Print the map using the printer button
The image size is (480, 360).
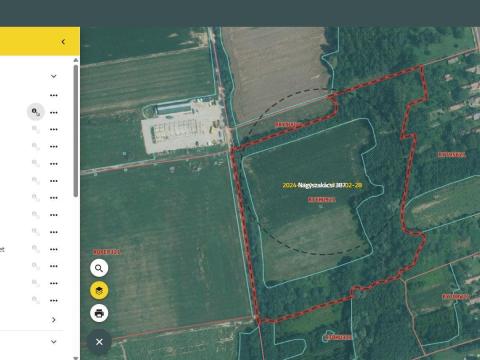point(99,313)
